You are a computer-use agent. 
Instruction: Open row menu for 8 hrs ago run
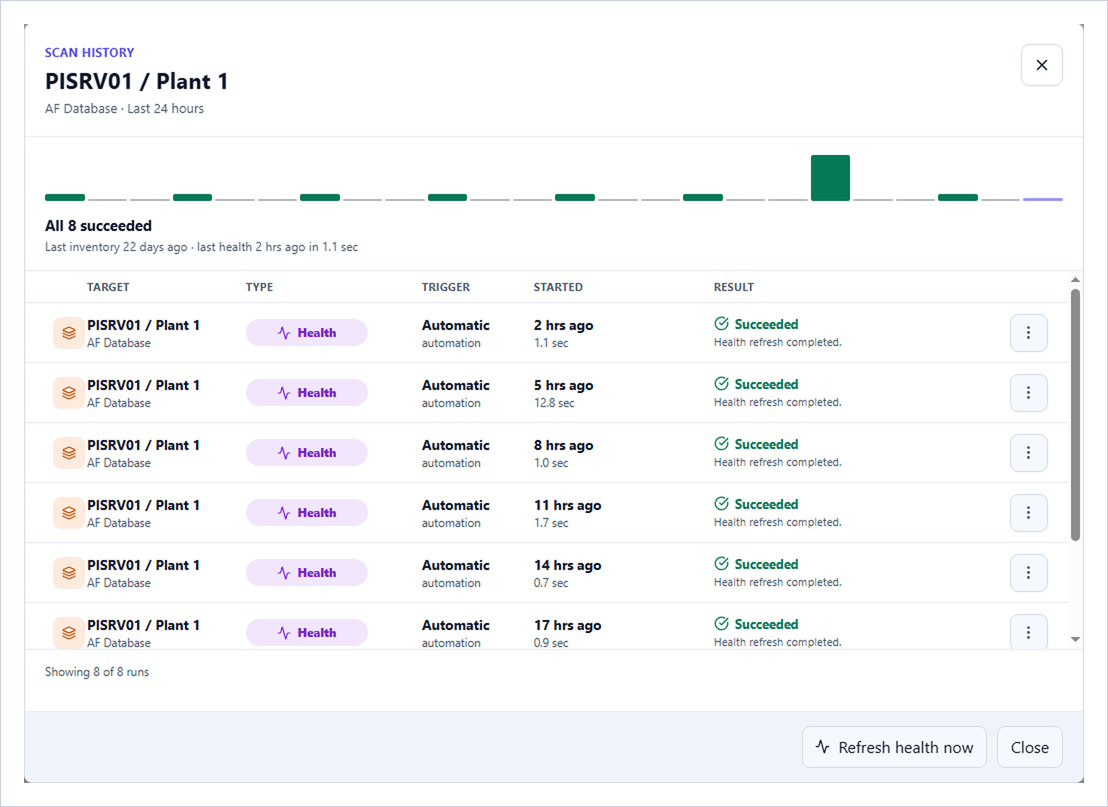coord(1028,453)
